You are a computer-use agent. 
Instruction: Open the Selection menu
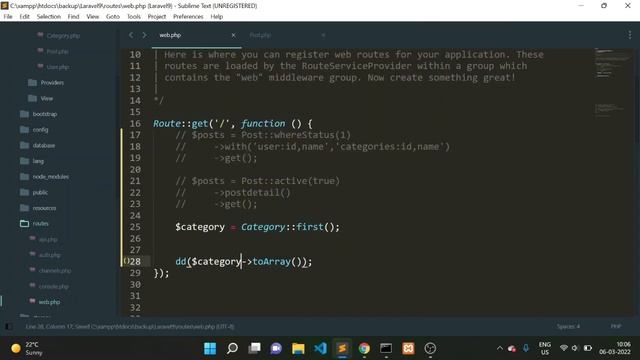pos(49,17)
